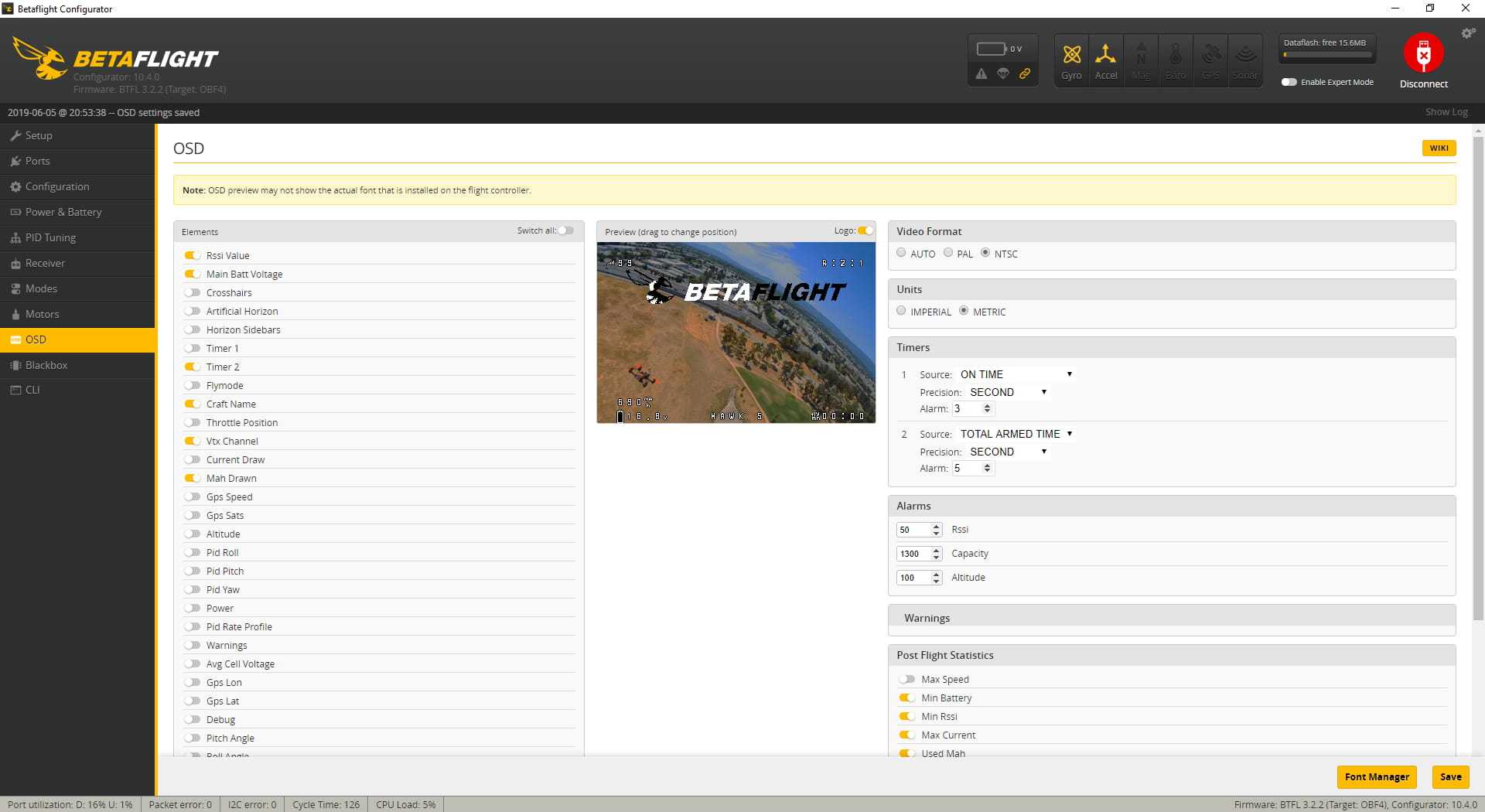This screenshot has height=812, width=1485.
Task: Click the red Disconnect USB icon
Action: [x=1423, y=53]
